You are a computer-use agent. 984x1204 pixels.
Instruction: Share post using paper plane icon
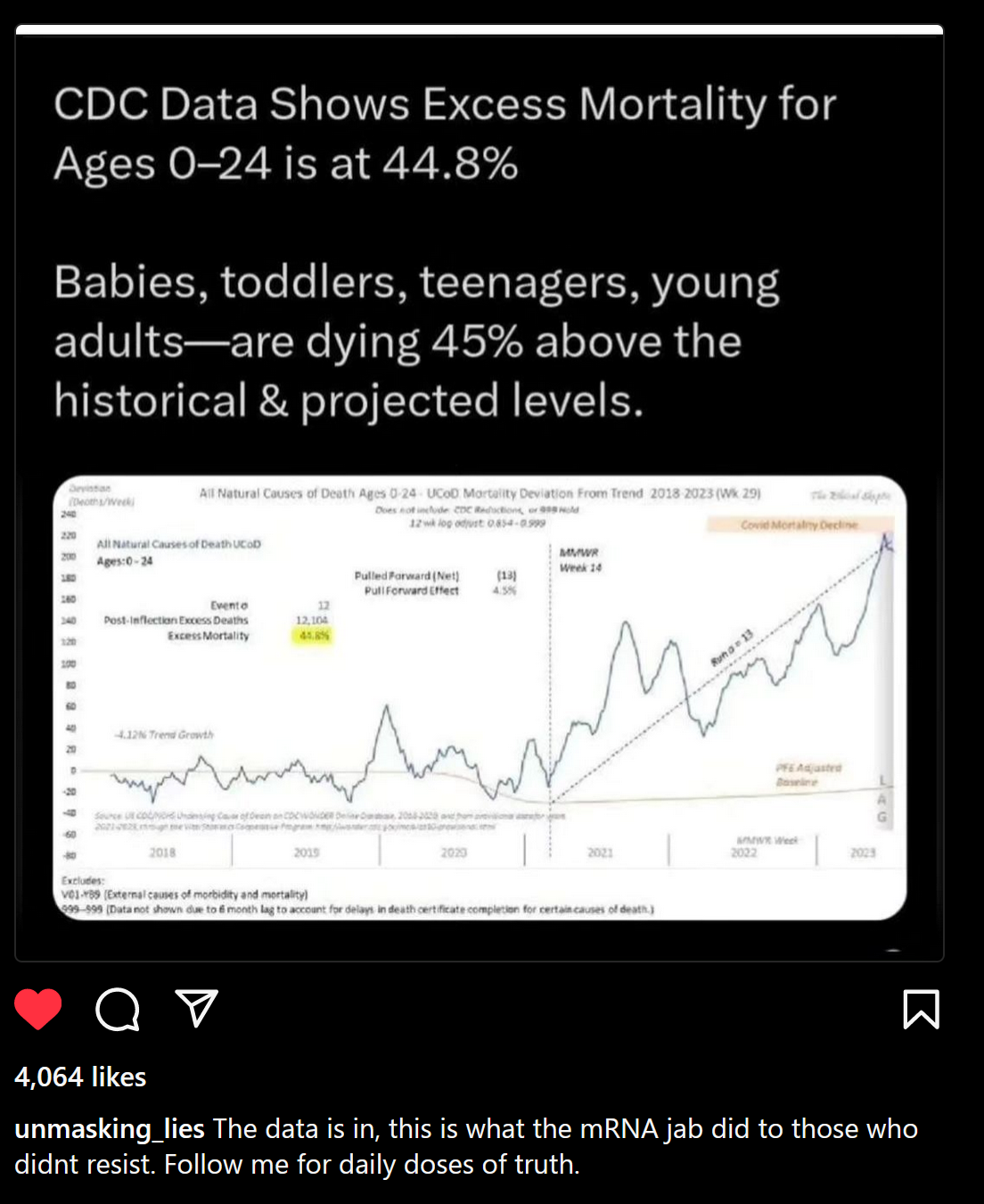point(196,1008)
